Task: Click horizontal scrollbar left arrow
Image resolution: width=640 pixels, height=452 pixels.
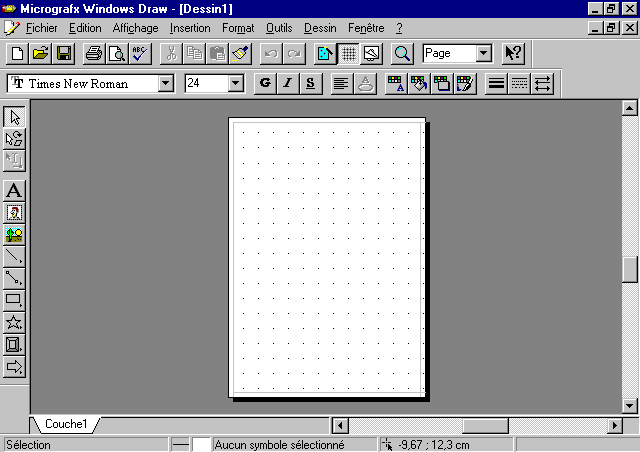Action: point(340,426)
